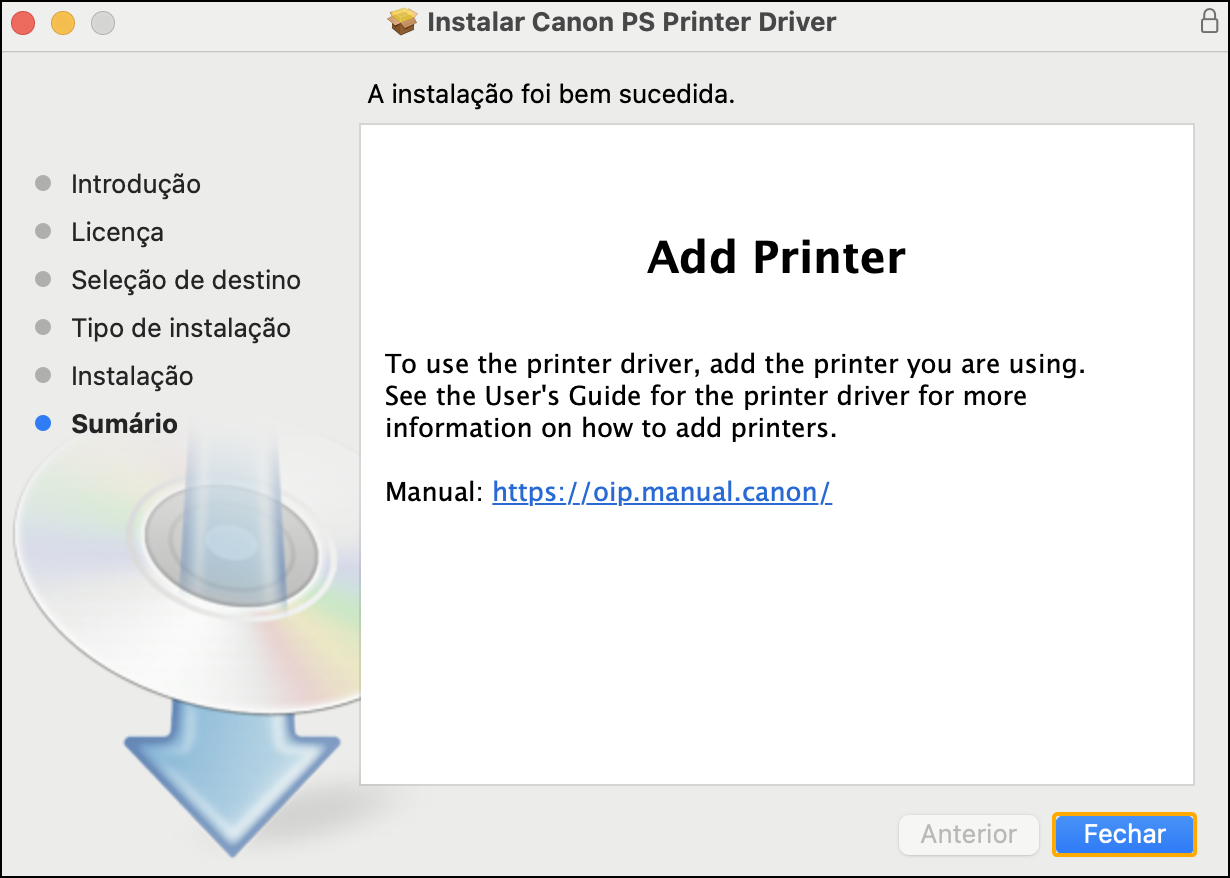Viewport: 1230px width, 878px height.
Task: Click the window title Instalar Canon PS Printer Driver
Action: (x=632, y=22)
